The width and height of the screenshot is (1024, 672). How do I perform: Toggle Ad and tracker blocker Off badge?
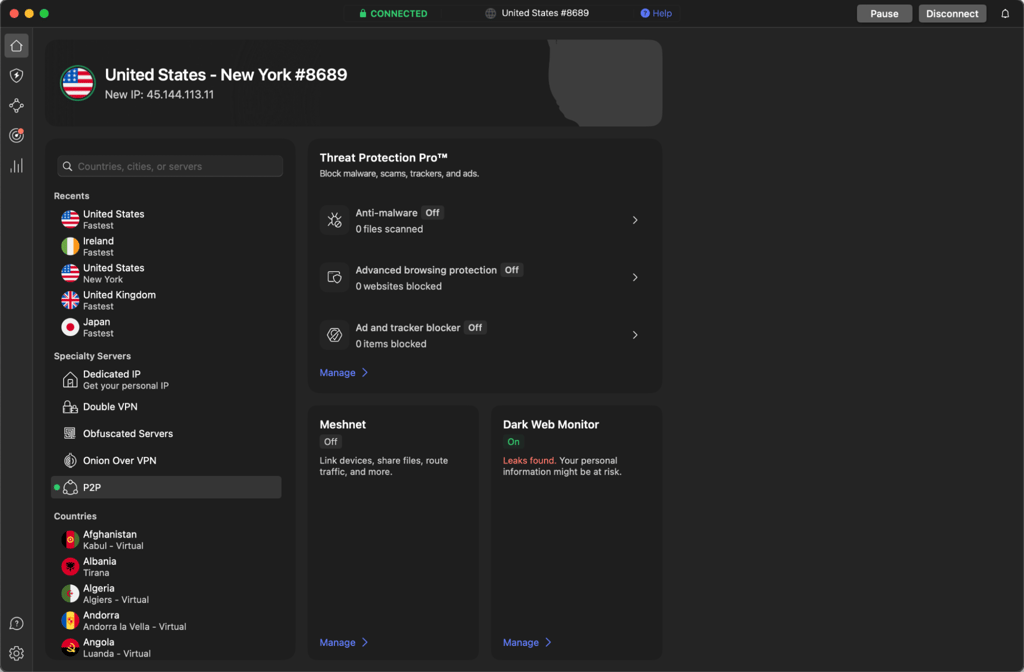click(x=475, y=328)
